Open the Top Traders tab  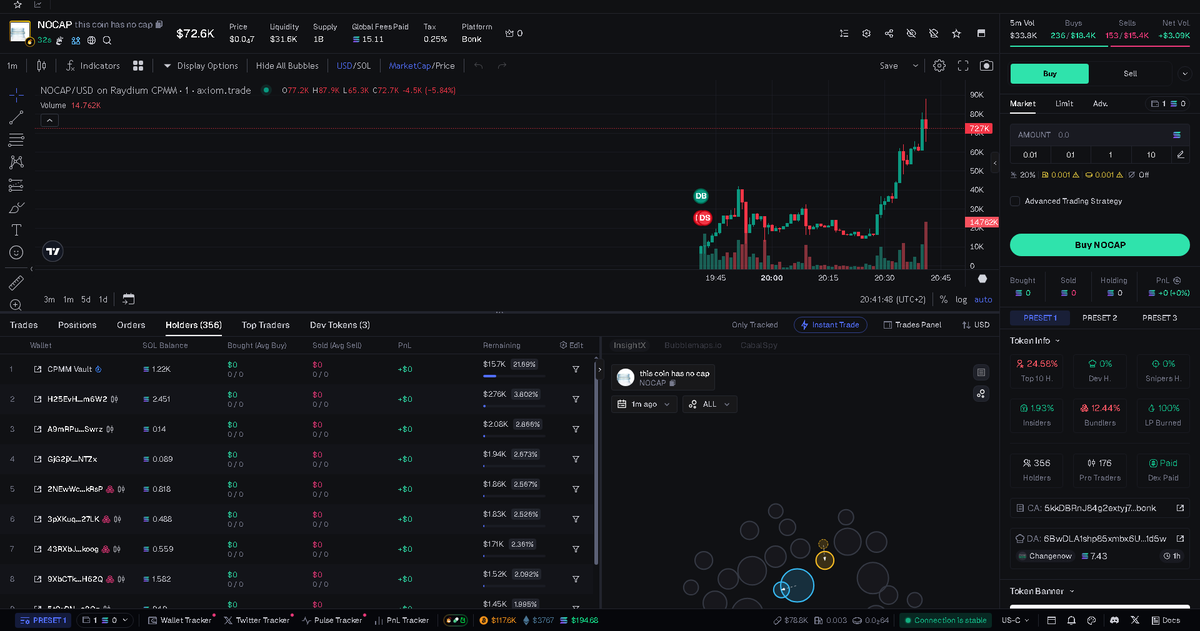(x=266, y=325)
